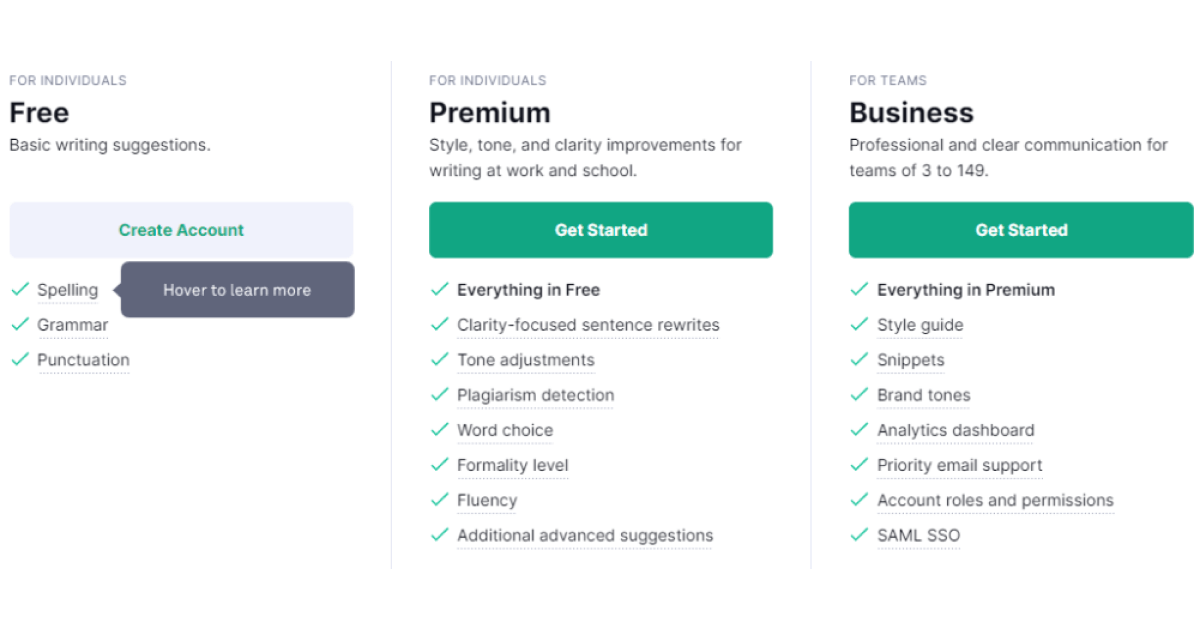Click Get Started under Premium plan
This screenshot has height=630, width=1200.
click(601, 230)
